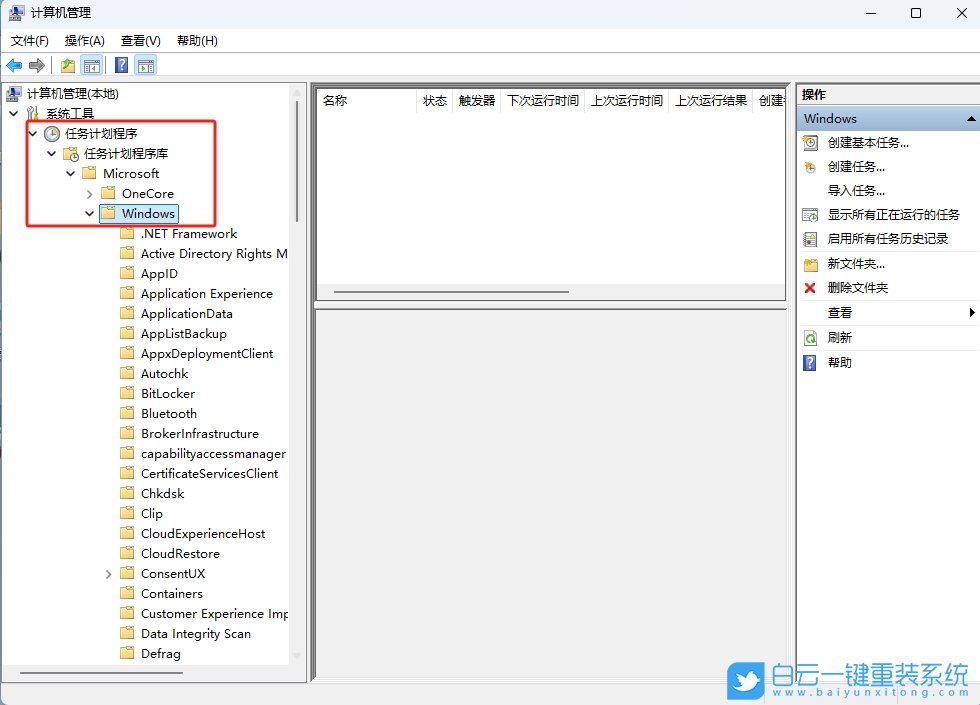Click the horizontal scrollbar below the tree
980x705 pixels.
click(100, 674)
